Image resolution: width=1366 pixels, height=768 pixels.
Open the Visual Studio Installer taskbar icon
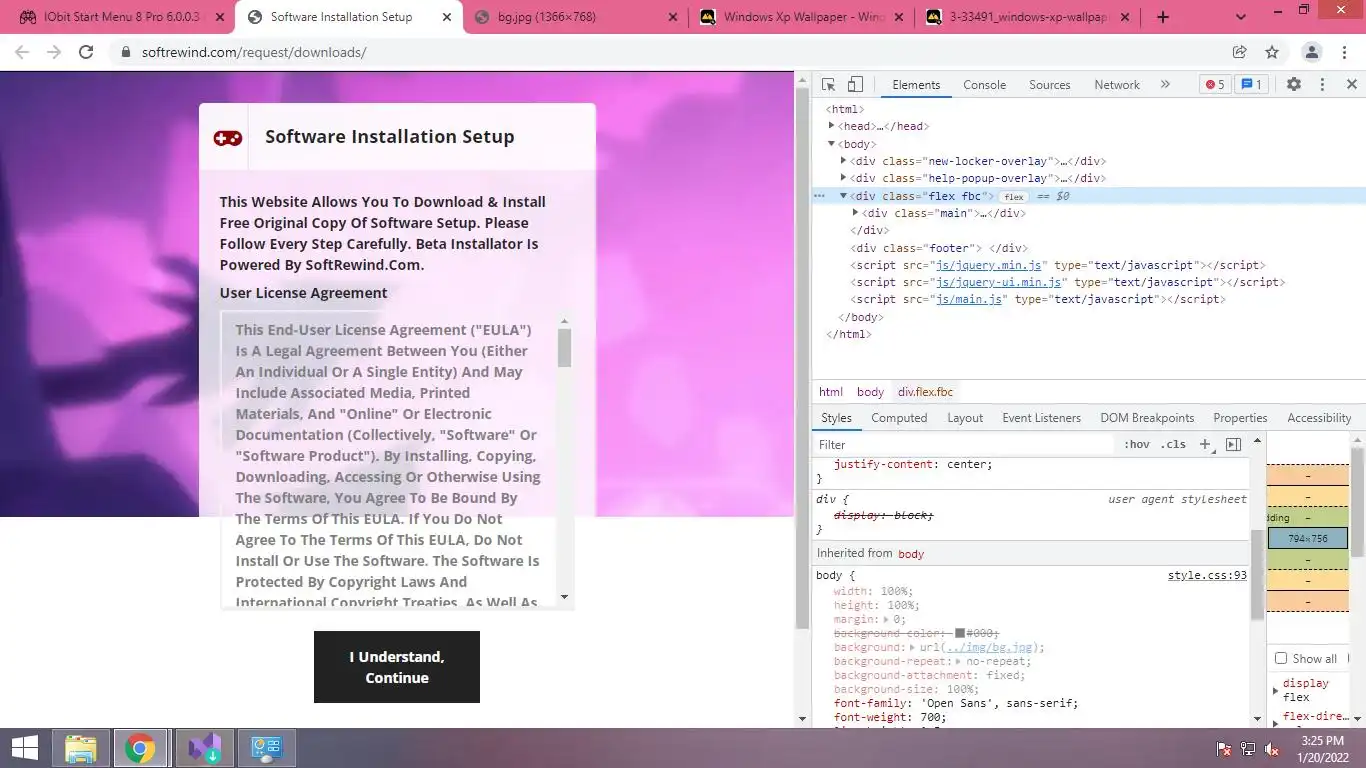(204, 748)
